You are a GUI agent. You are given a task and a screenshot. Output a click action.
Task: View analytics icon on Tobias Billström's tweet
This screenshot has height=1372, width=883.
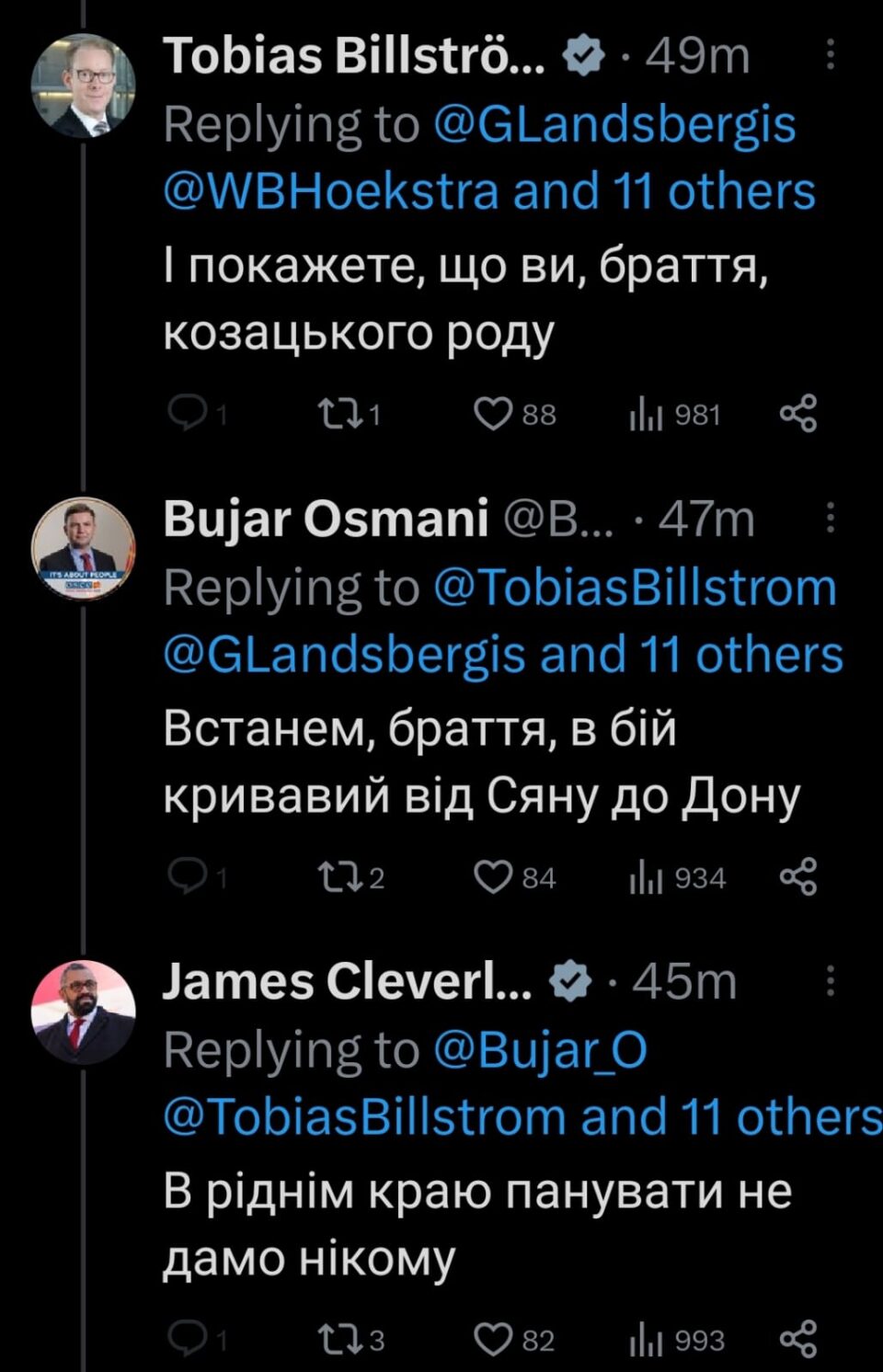[647, 414]
